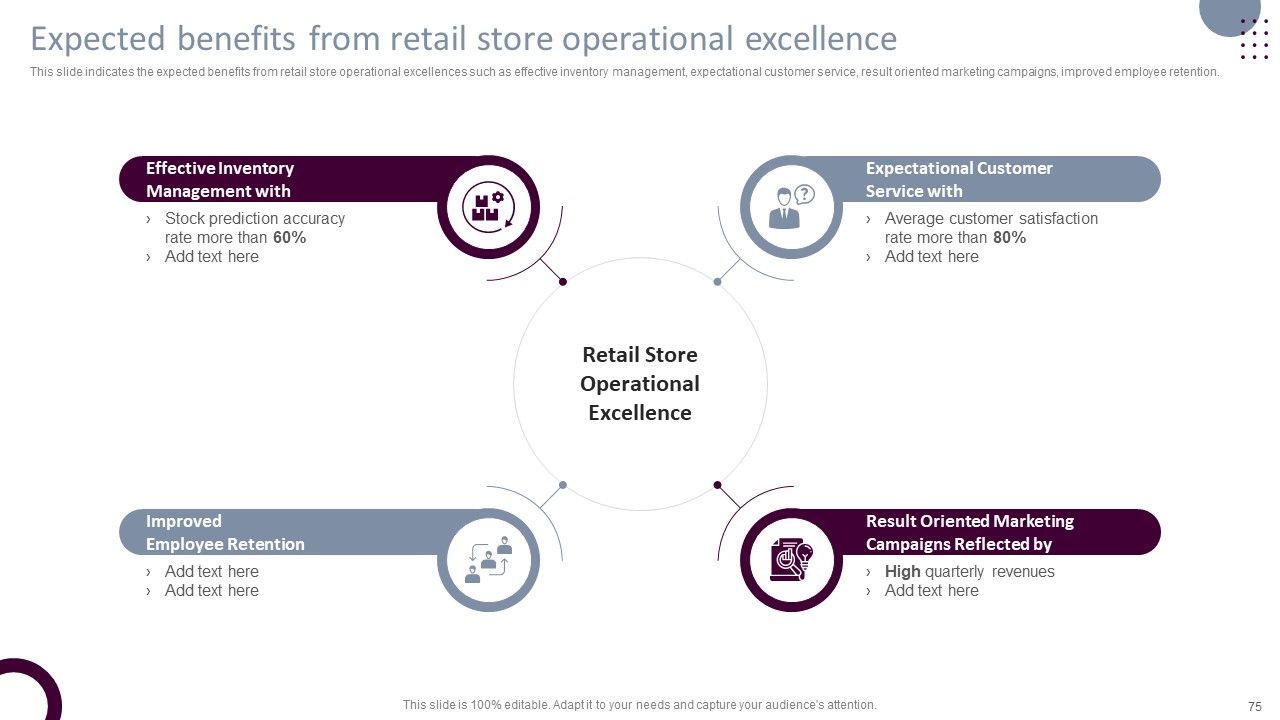Click the customer question mark icon
The height and width of the screenshot is (720, 1280).
coord(791,207)
